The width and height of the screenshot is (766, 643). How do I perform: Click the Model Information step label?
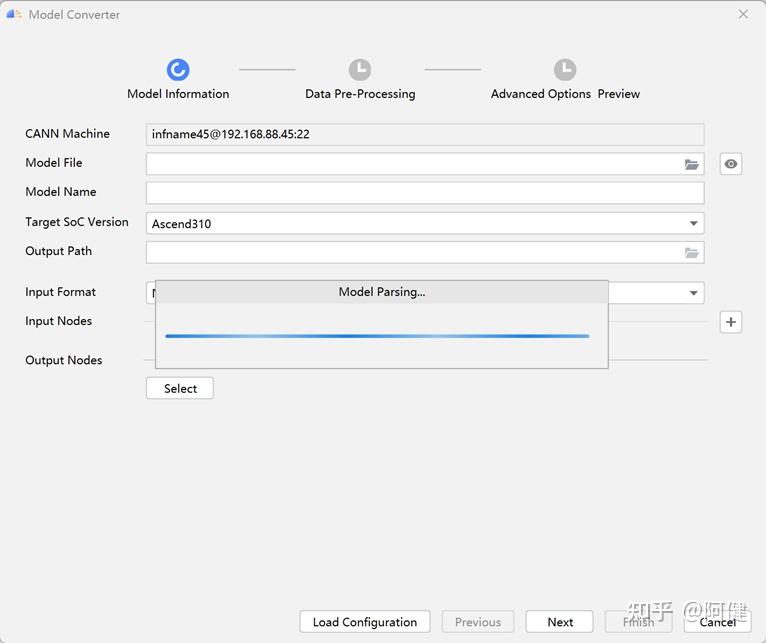coord(178,94)
